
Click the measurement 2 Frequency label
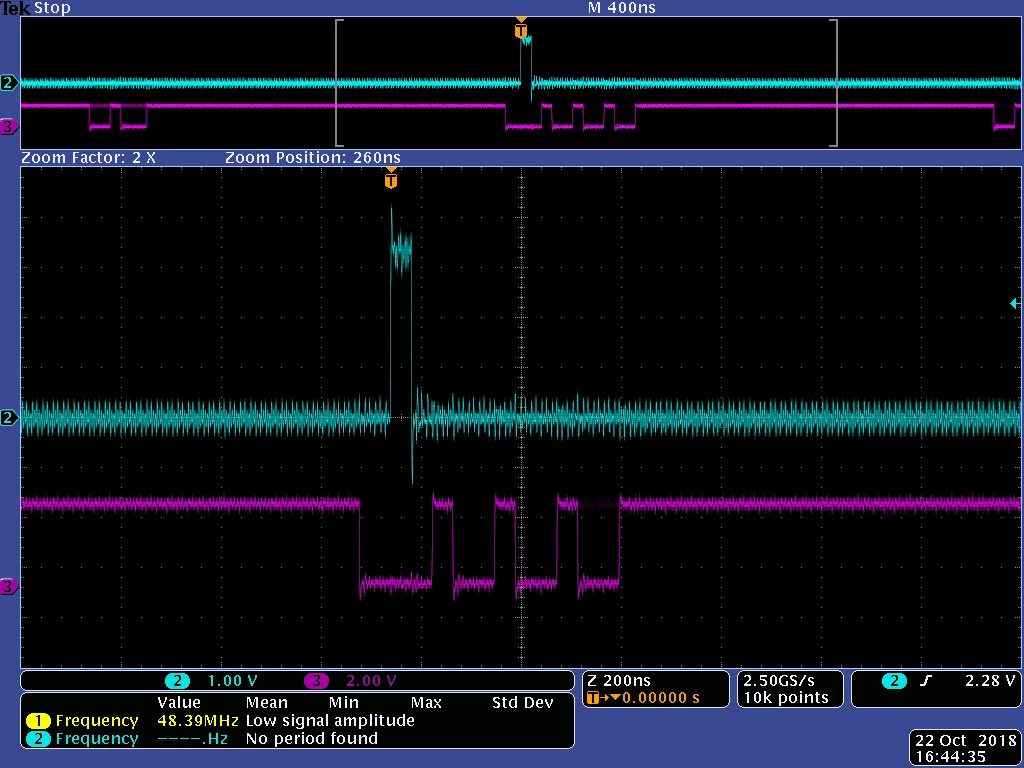coord(97,738)
